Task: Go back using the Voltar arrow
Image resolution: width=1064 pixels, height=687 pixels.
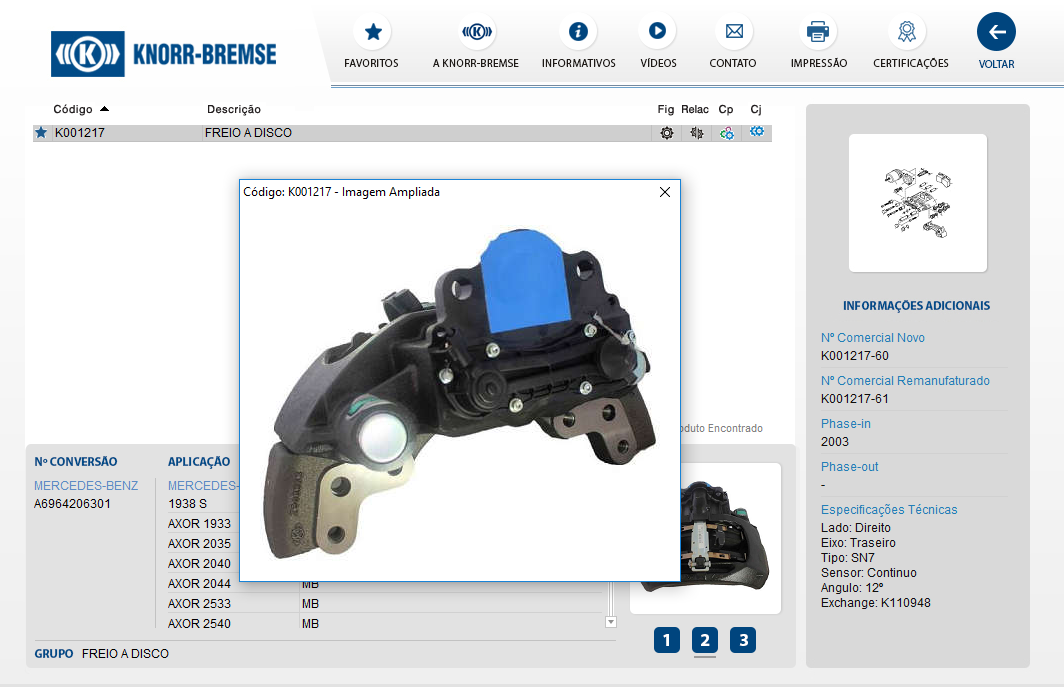Action: coord(996,32)
